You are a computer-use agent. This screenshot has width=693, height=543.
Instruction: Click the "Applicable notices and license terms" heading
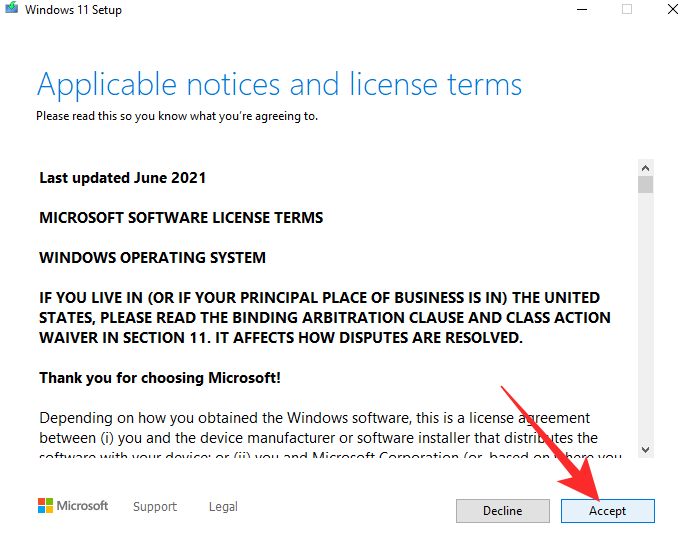point(279,83)
